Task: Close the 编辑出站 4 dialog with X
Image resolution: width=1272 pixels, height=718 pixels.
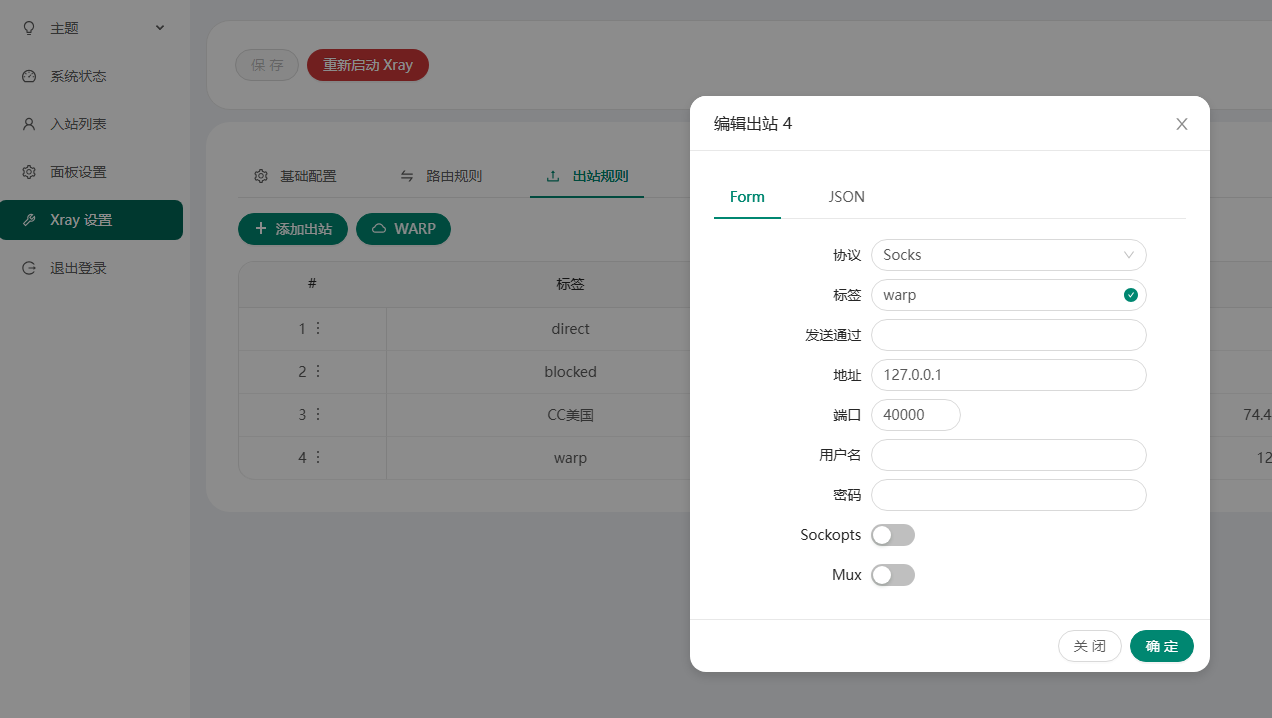Action: [1182, 124]
